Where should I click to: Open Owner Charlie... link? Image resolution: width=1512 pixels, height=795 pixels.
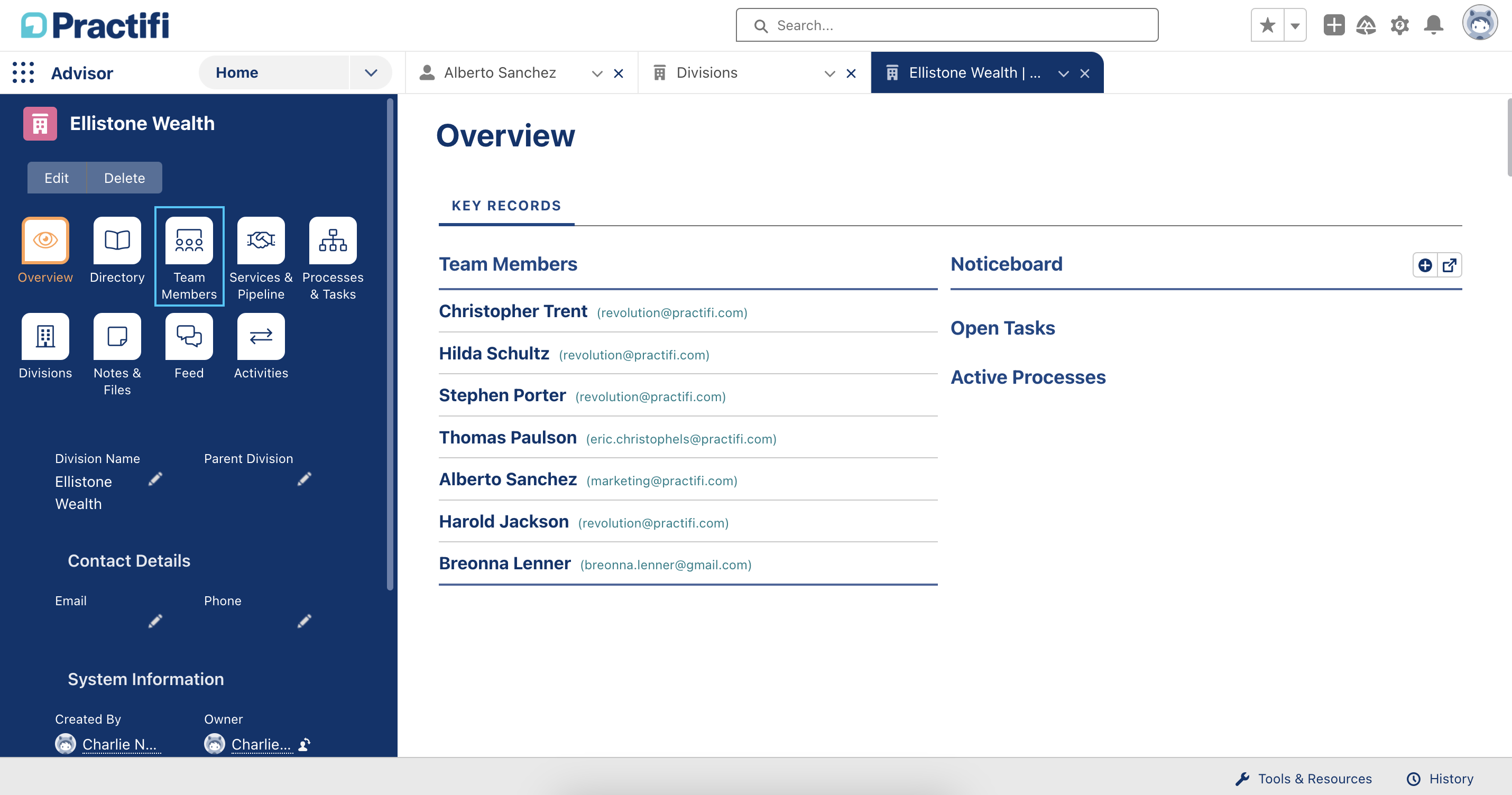coord(261,745)
